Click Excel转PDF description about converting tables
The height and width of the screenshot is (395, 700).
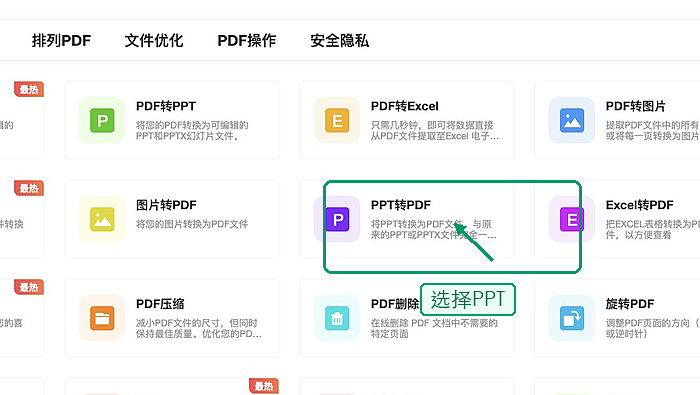click(653, 229)
